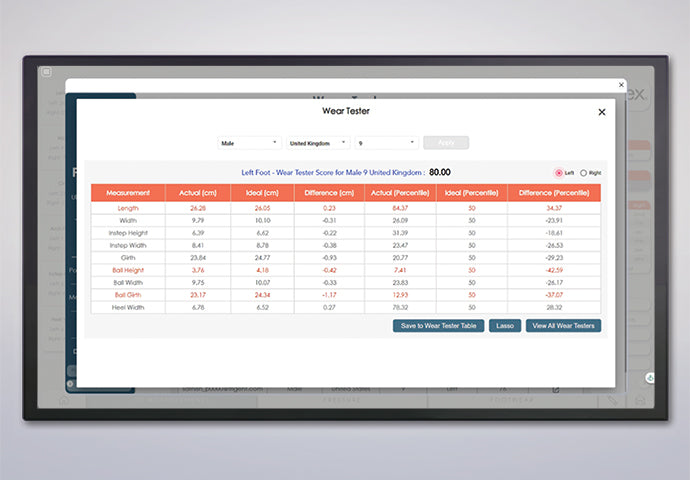This screenshot has height=480, width=690.
Task: Close the Wear Tester dialog with X
Action: pyautogui.click(x=601, y=112)
